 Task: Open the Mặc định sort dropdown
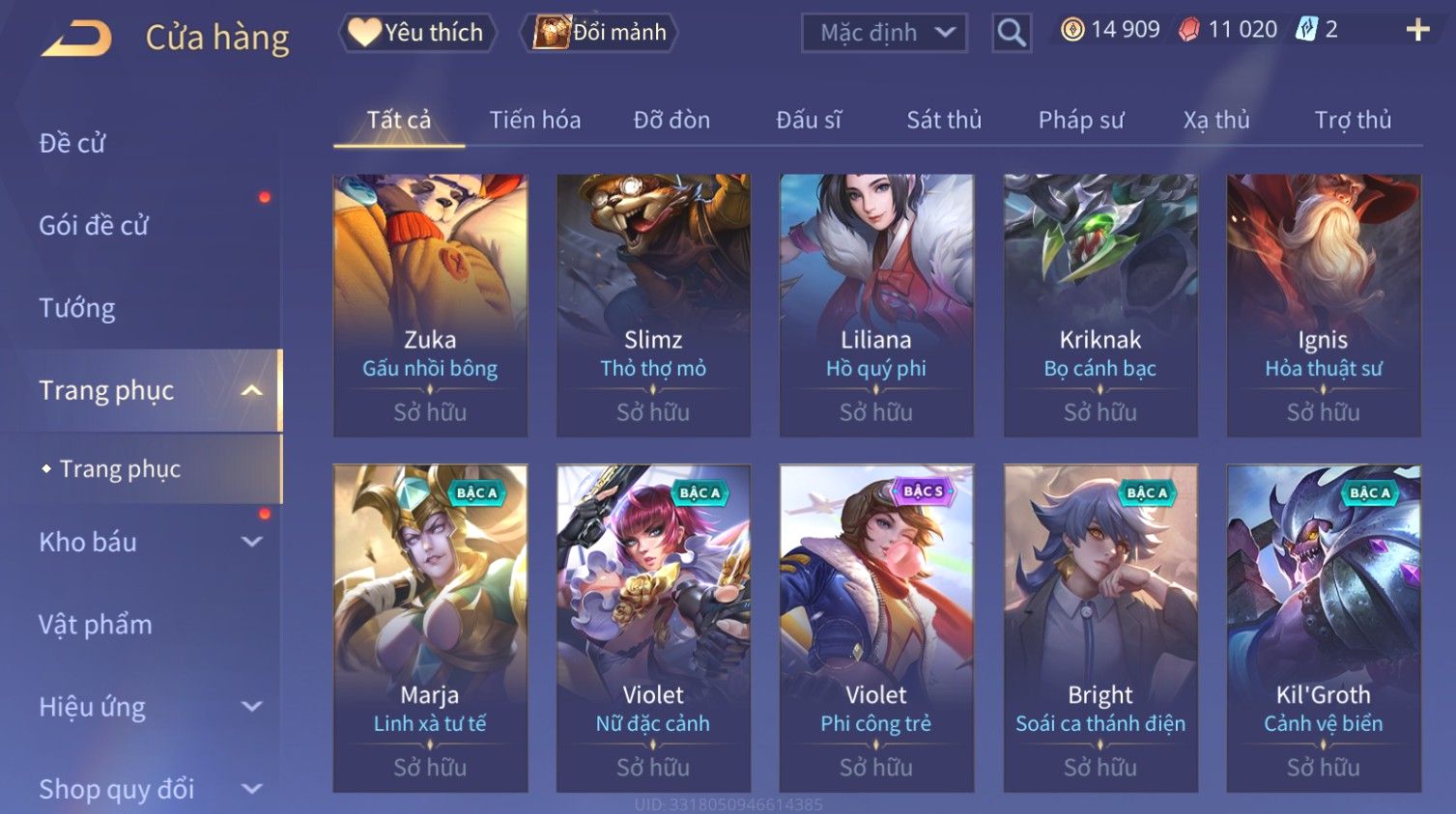click(884, 33)
